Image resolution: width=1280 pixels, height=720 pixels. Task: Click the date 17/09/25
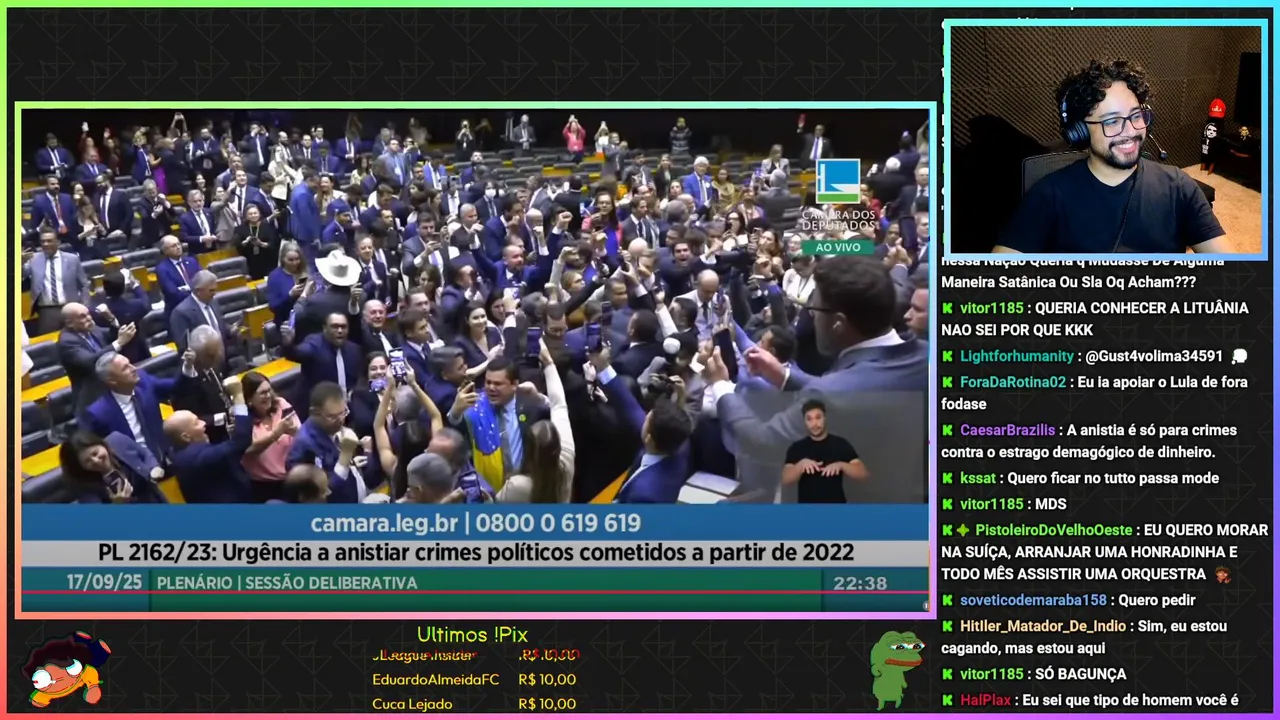pyautogui.click(x=104, y=582)
